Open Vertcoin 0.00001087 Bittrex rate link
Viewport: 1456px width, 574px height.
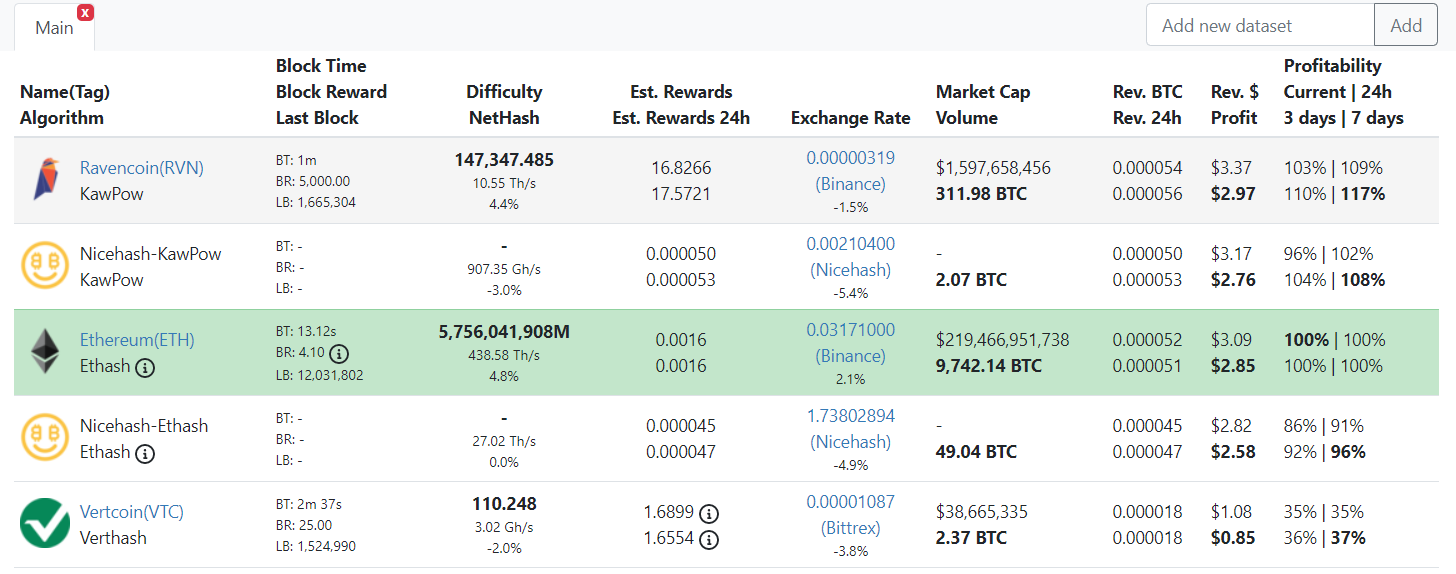pyautogui.click(x=851, y=514)
